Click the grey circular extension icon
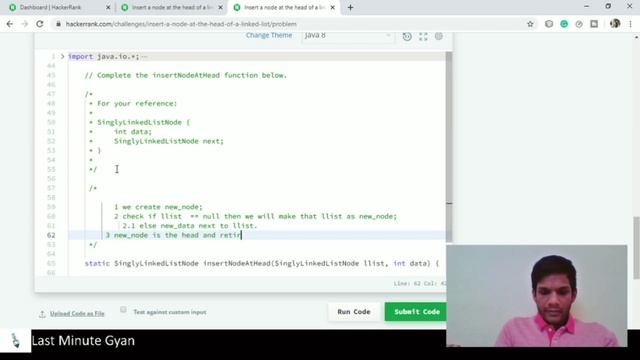 [579, 24]
